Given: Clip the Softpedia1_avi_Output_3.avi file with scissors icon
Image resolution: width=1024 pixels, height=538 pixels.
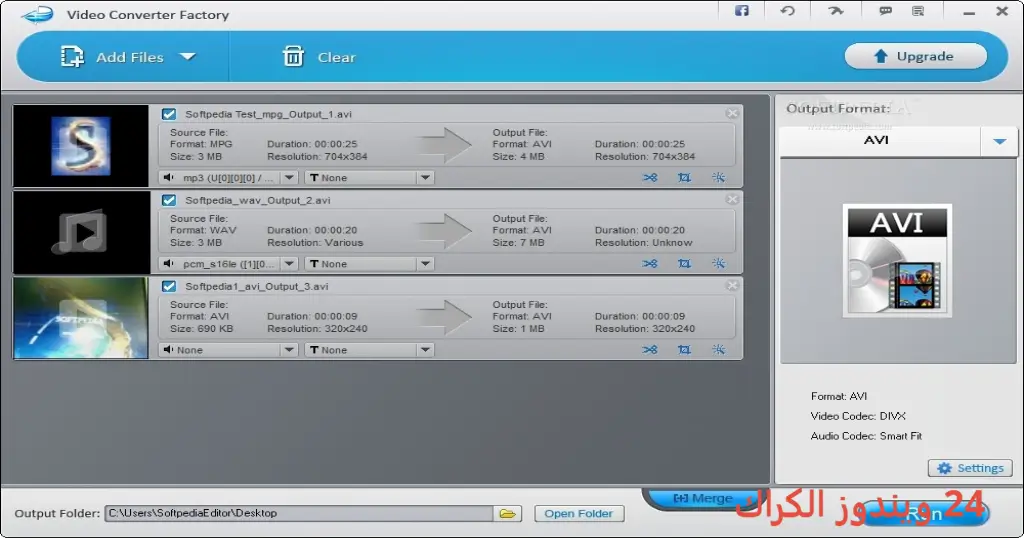Looking at the screenshot, I should coord(650,350).
